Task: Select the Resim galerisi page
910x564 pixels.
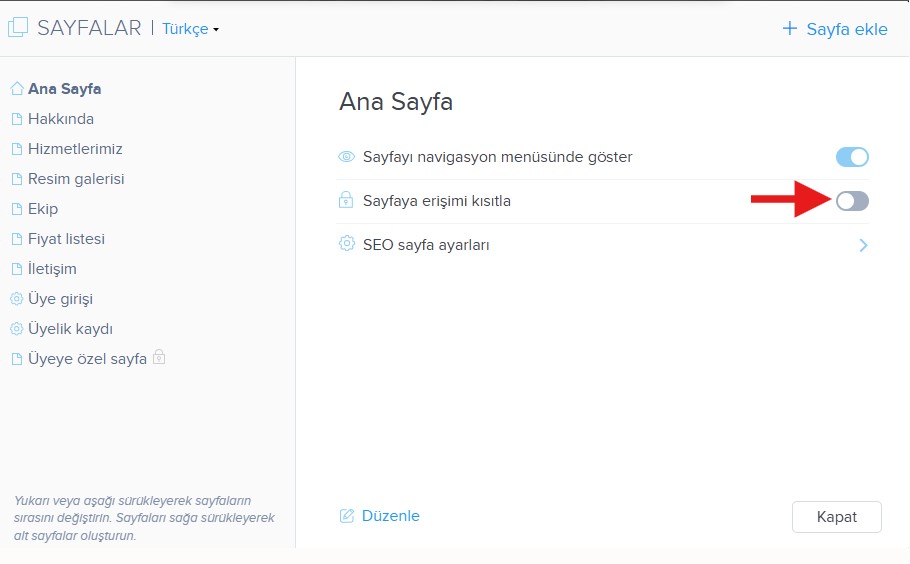Action: [x=76, y=179]
